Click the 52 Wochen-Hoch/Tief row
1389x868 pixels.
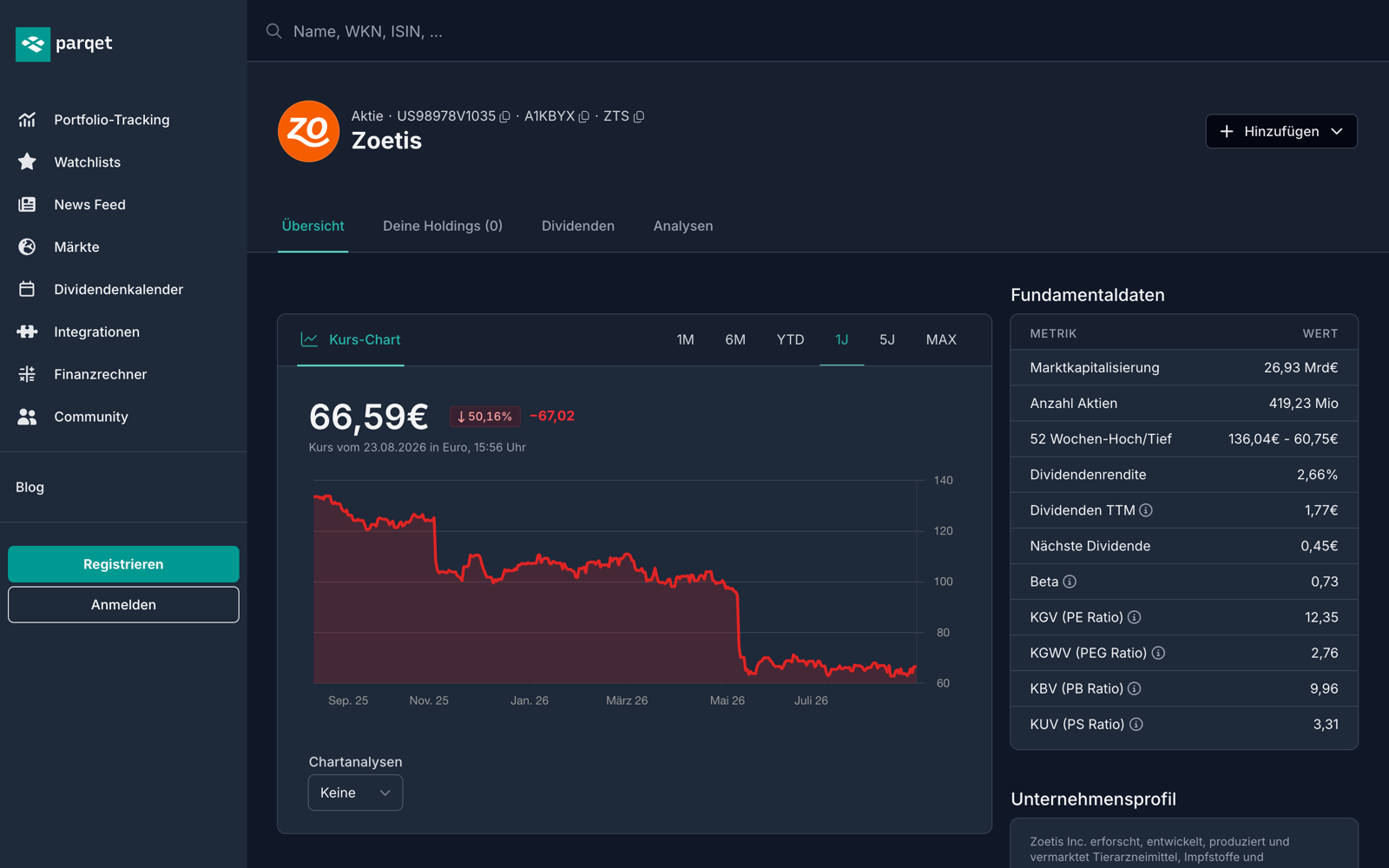tap(1184, 438)
